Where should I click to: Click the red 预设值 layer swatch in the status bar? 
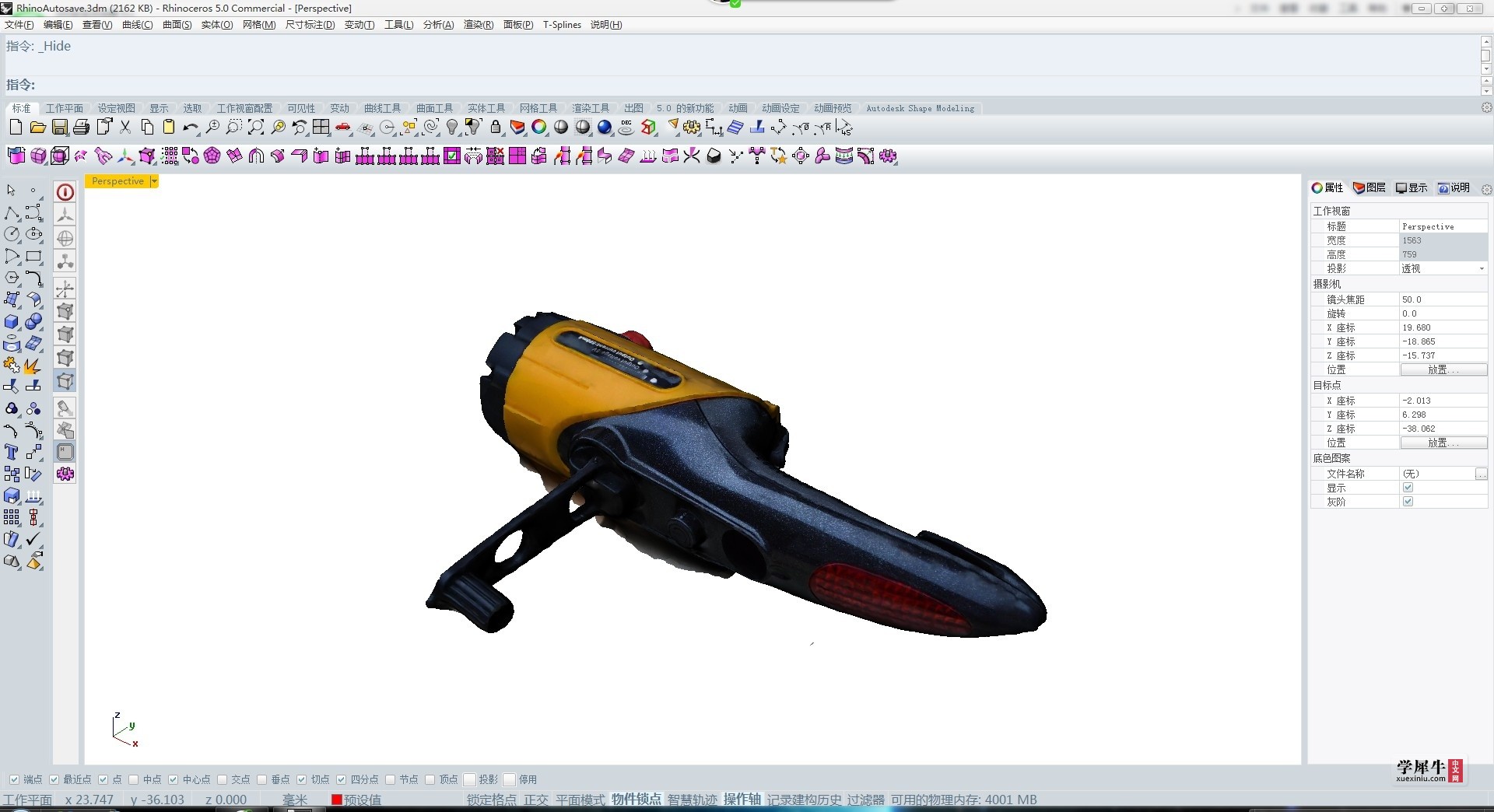click(x=337, y=800)
